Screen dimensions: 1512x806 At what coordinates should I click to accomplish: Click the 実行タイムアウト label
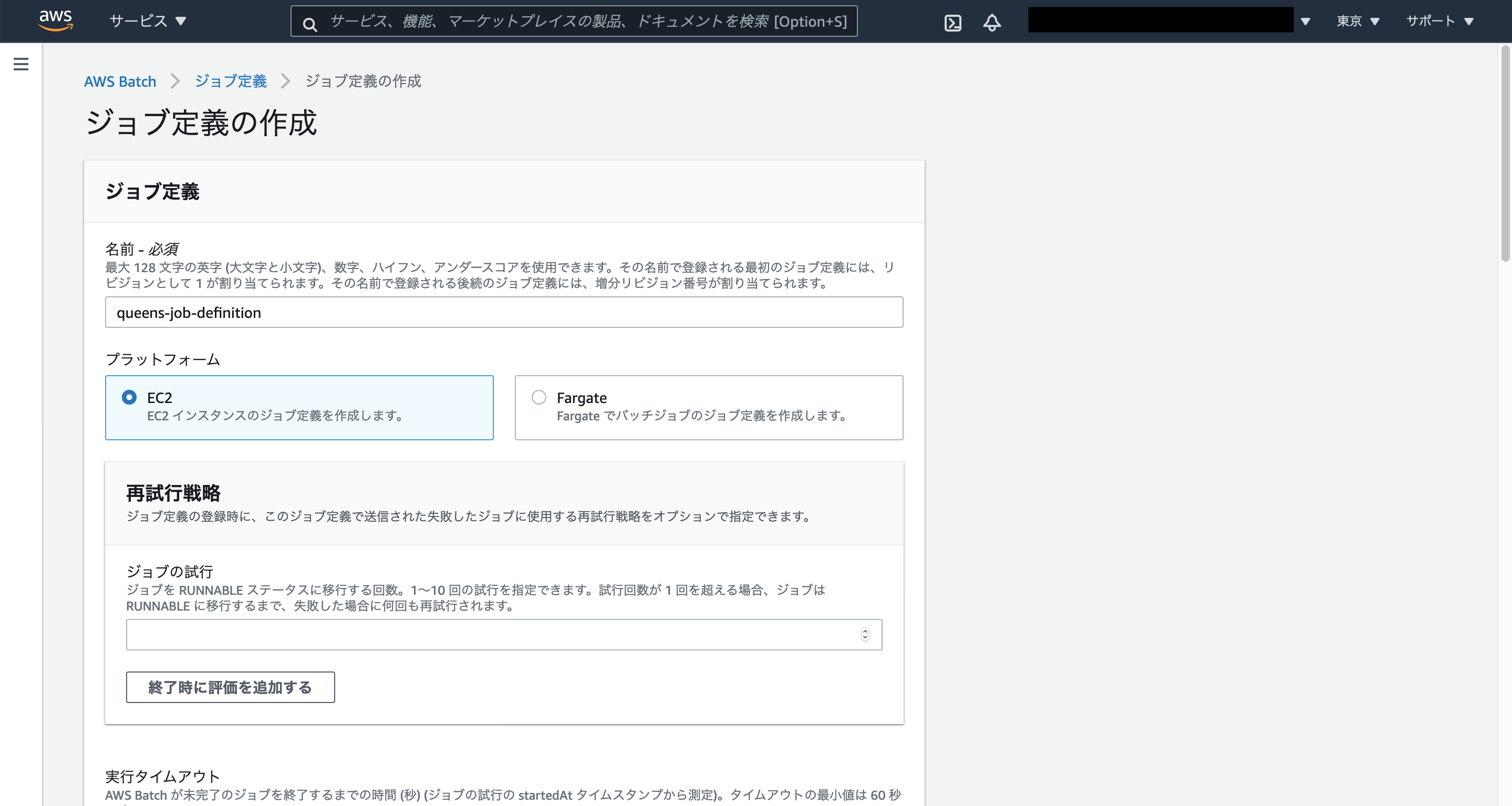point(162,776)
